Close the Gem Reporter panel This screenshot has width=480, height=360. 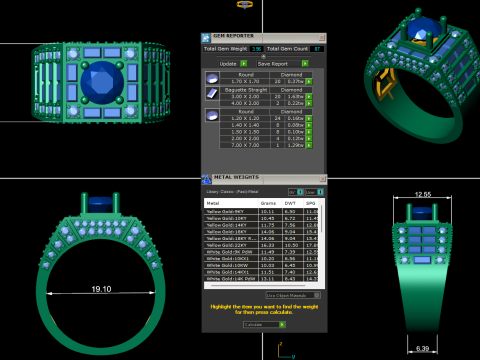coord(322,38)
